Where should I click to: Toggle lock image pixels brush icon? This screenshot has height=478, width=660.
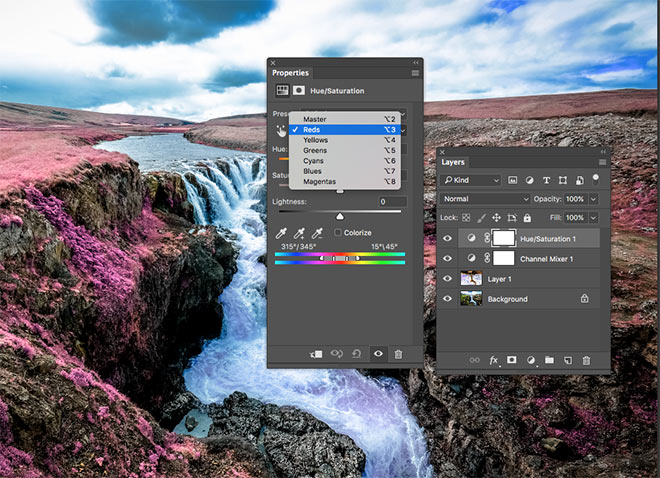pyautogui.click(x=481, y=218)
